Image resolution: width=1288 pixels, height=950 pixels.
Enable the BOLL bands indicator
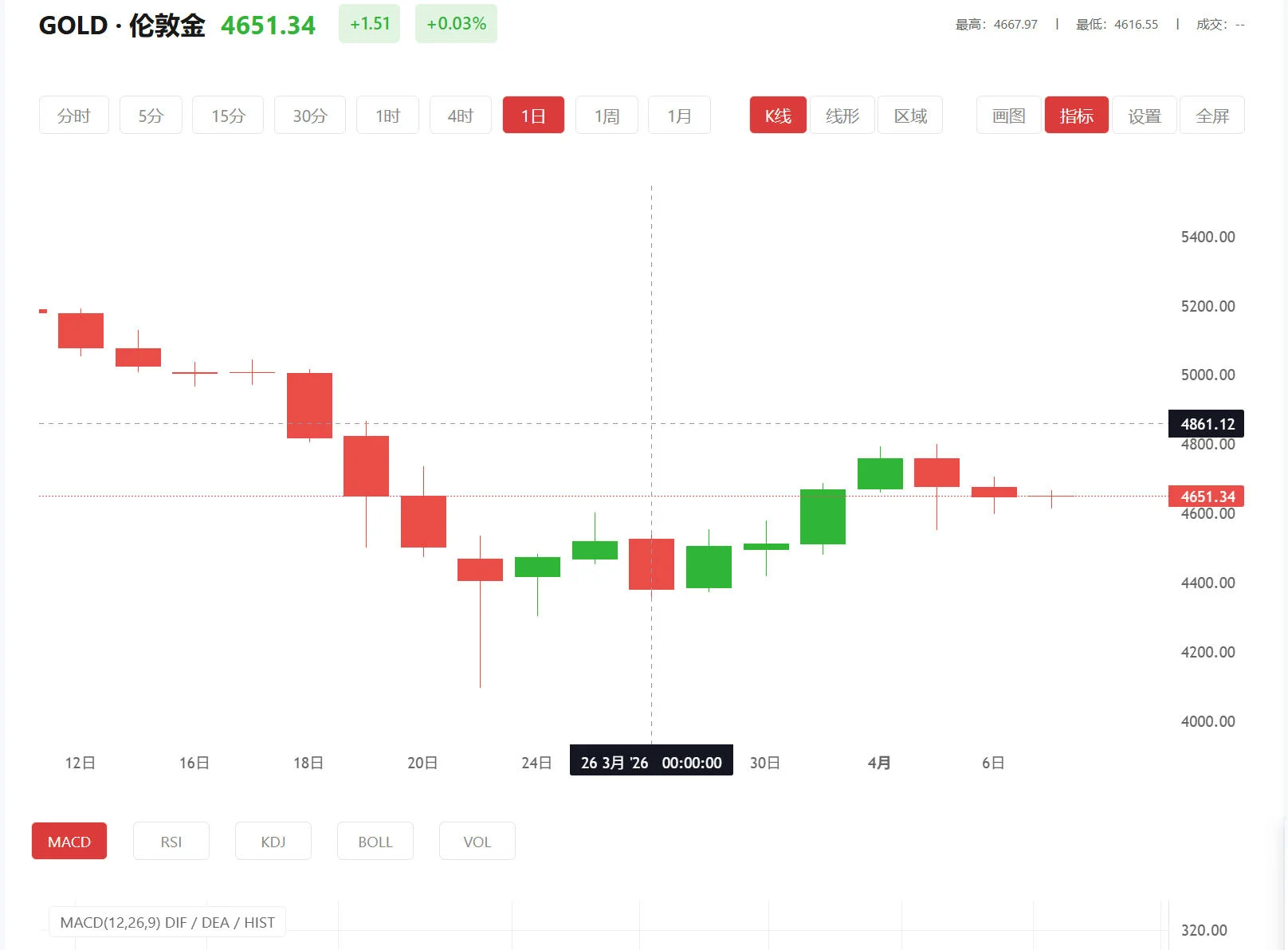(375, 841)
